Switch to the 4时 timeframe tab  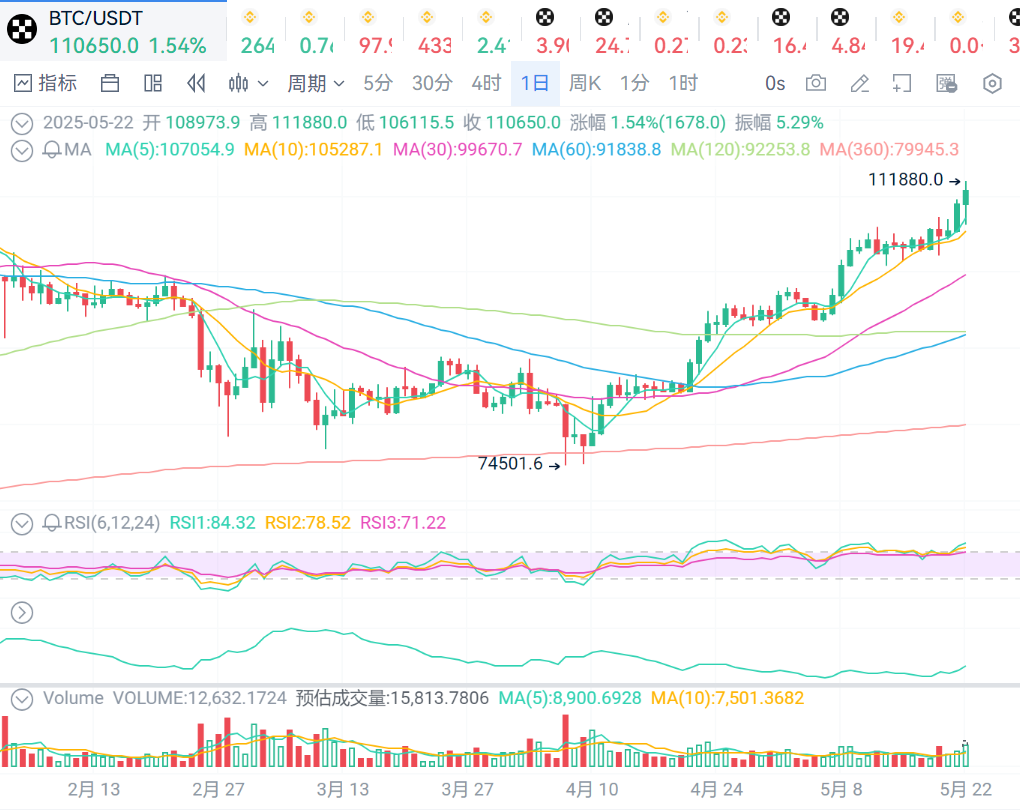(x=487, y=83)
